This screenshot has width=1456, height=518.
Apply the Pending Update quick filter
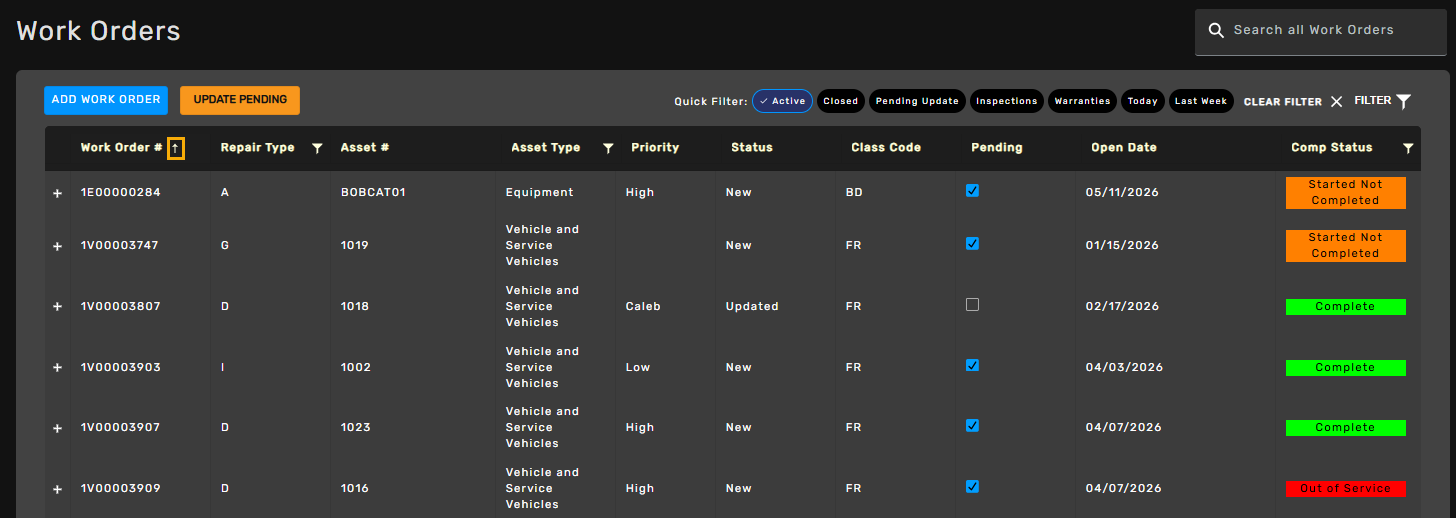(x=917, y=101)
